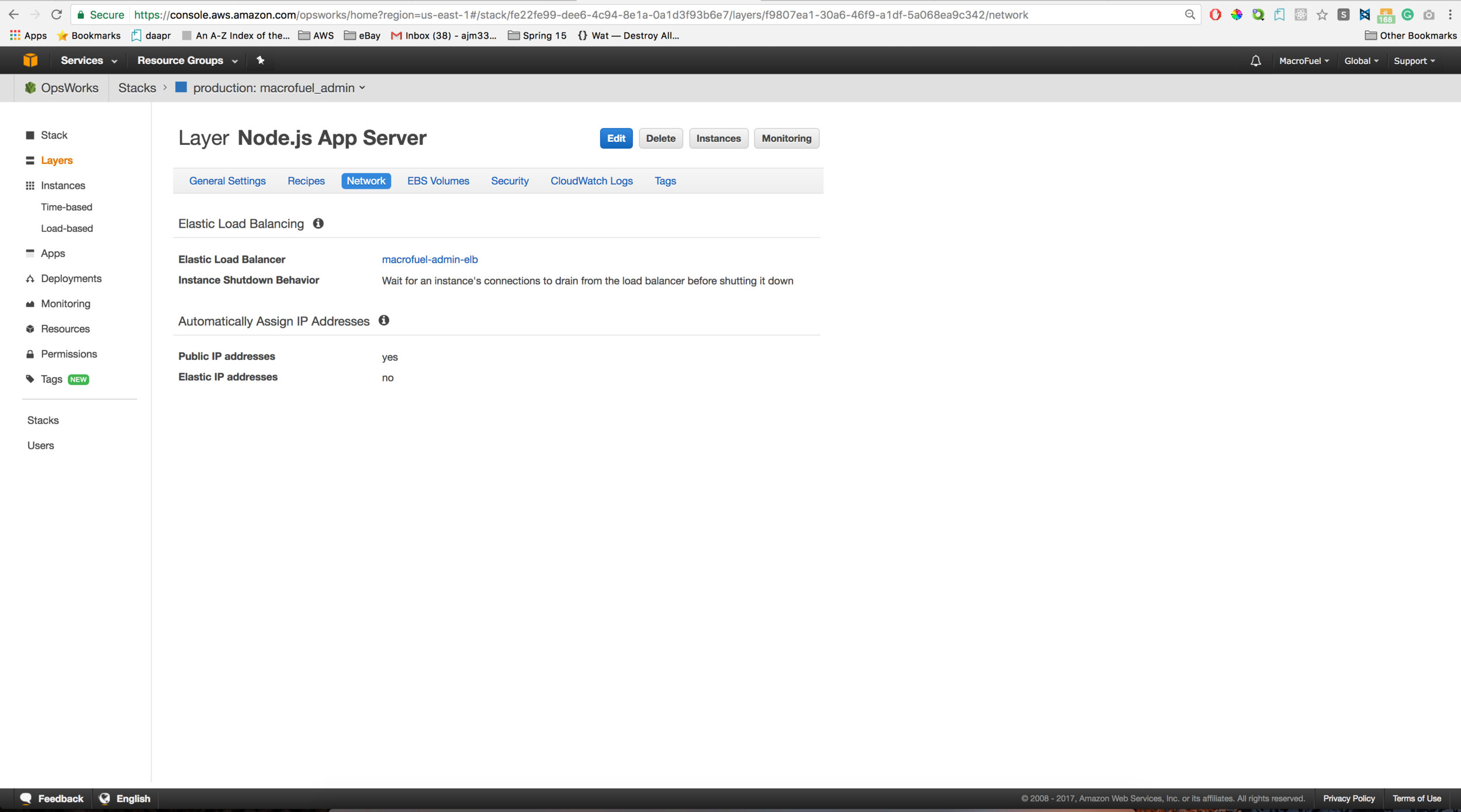Change language via English footer button
Image resolution: width=1461 pixels, height=812 pixels.
click(124, 799)
